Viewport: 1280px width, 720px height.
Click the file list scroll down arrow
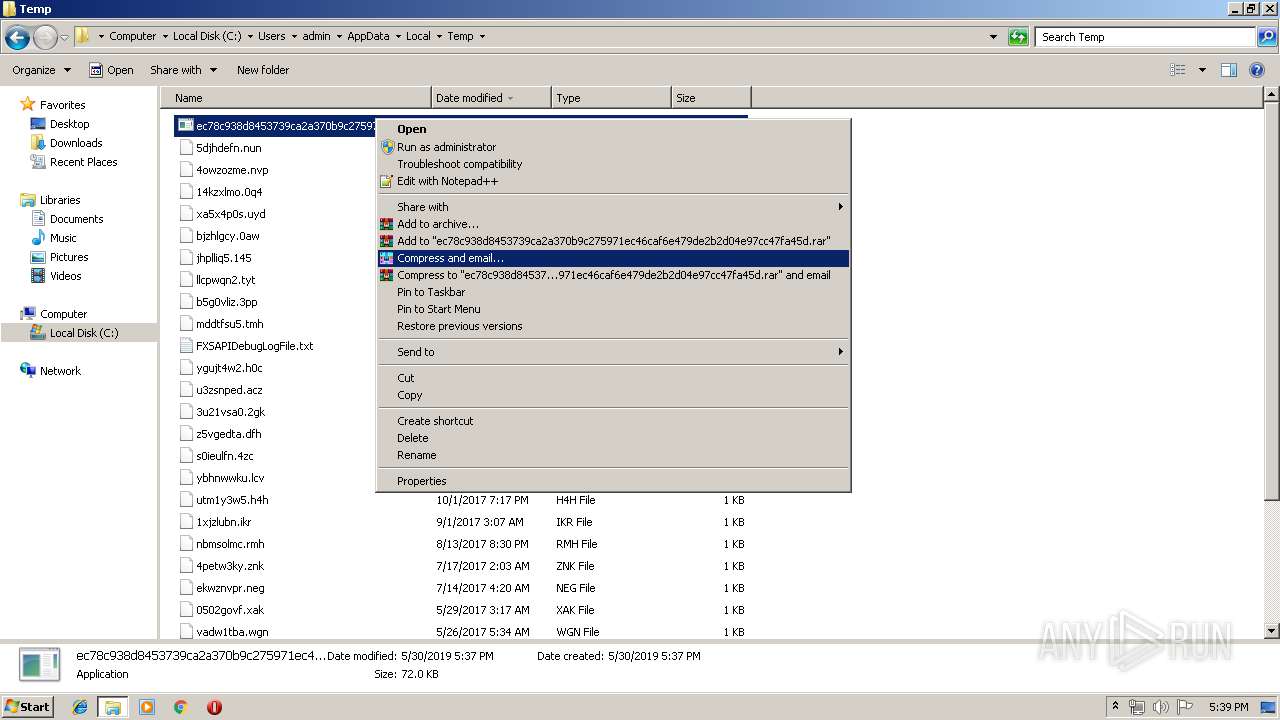[x=1271, y=631]
